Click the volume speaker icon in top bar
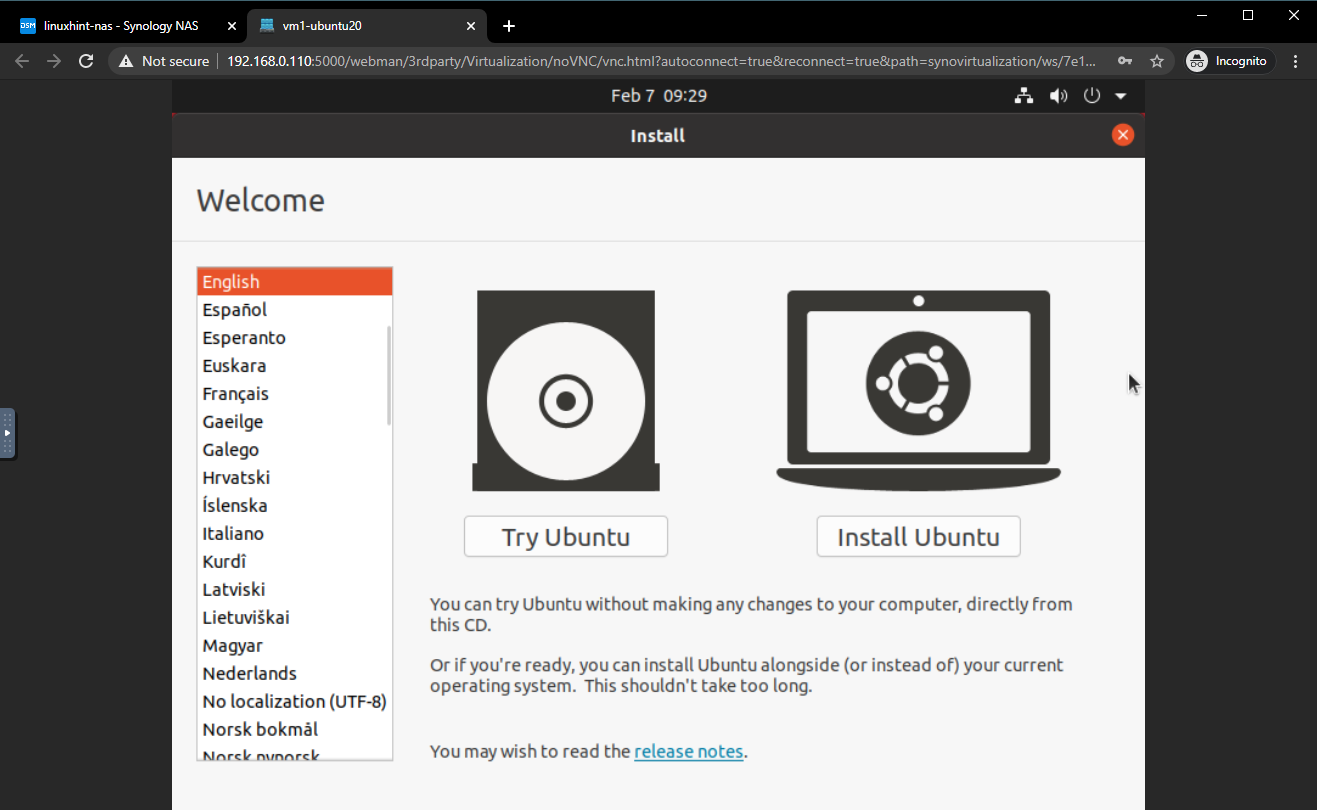This screenshot has width=1317, height=810. click(1058, 96)
